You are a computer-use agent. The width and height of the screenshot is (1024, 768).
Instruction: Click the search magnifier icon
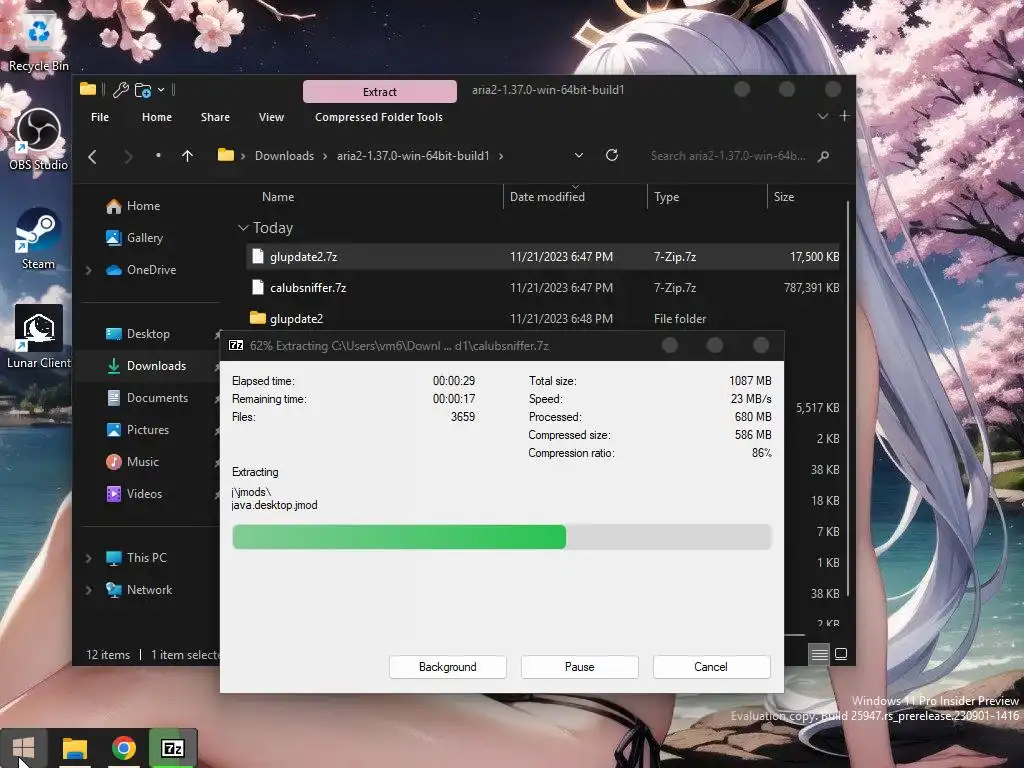coord(824,156)
